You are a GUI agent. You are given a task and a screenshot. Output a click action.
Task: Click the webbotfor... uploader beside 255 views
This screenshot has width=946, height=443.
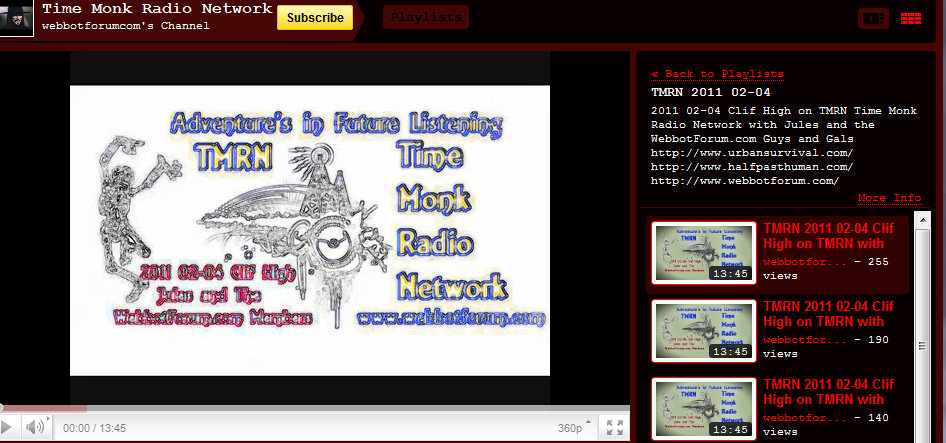point(805,263)
